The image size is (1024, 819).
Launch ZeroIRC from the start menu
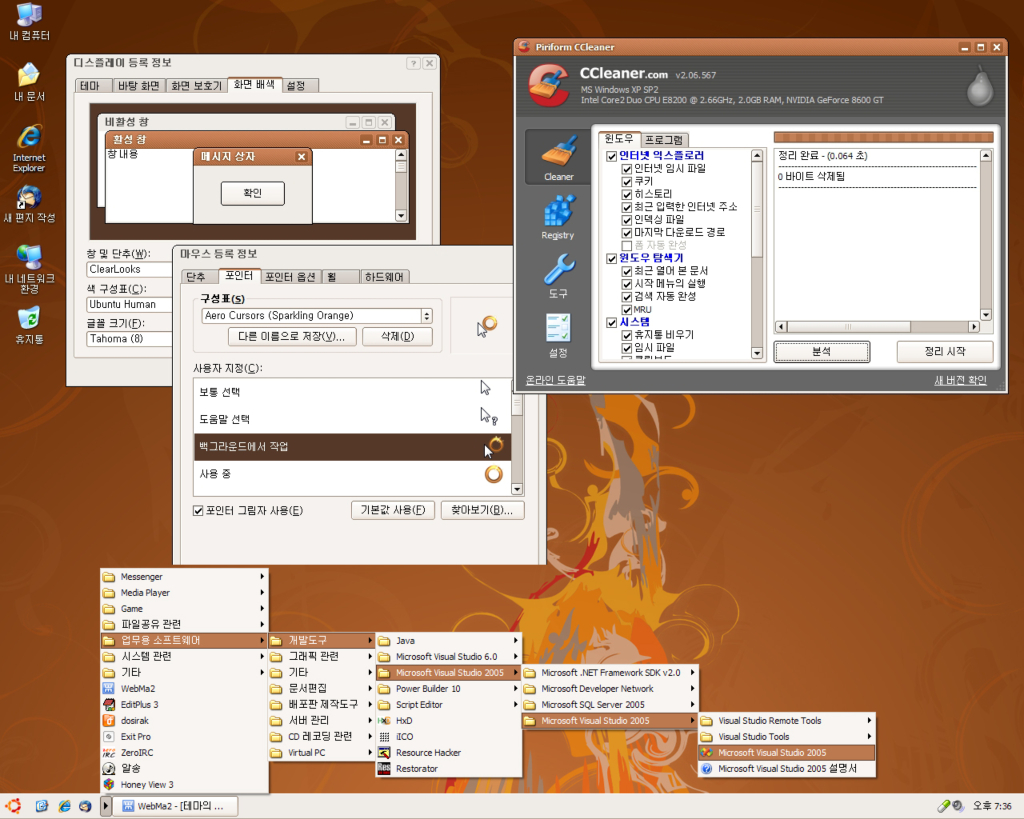point(185,752)
